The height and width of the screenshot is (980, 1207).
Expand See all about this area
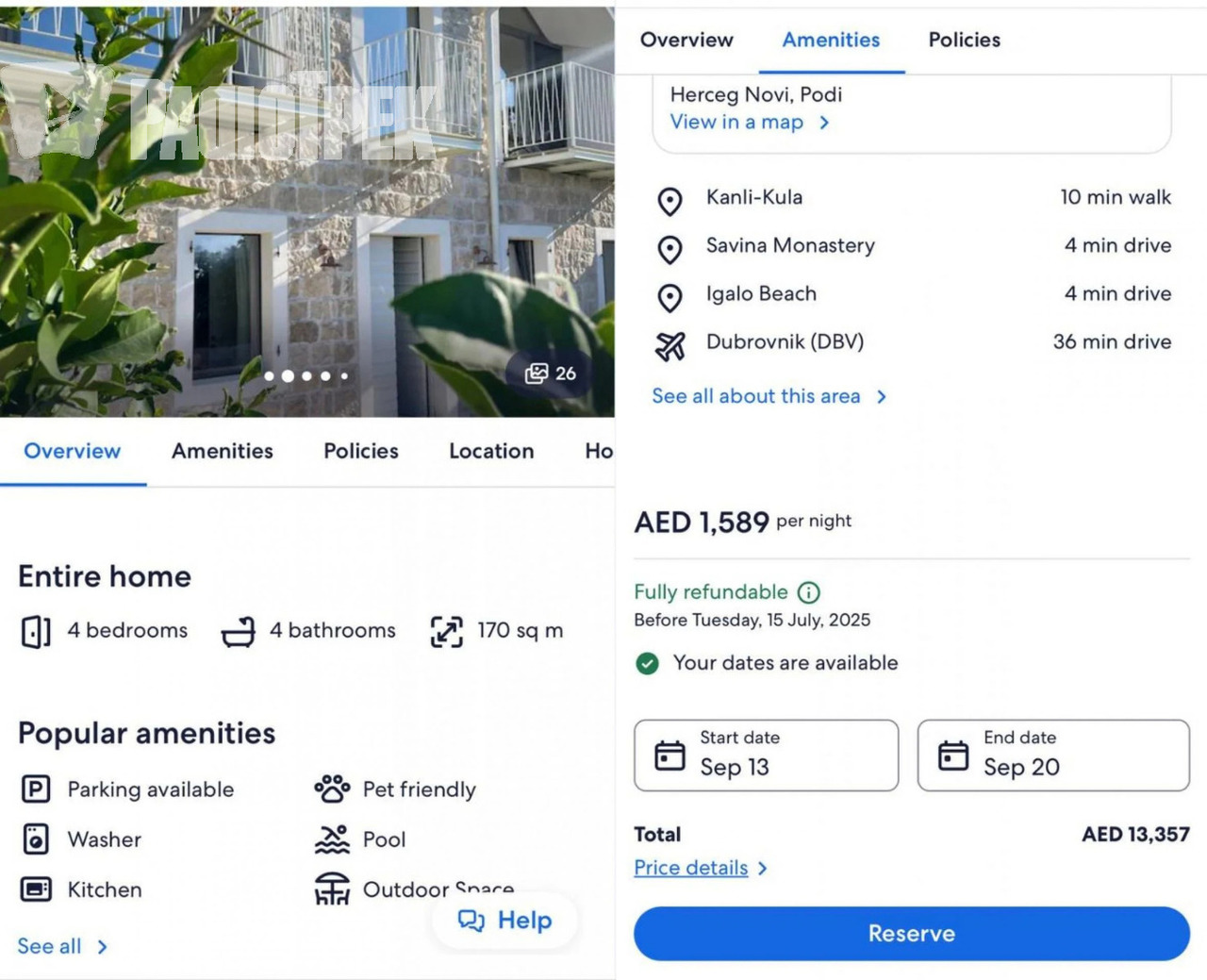coord(769,396)
